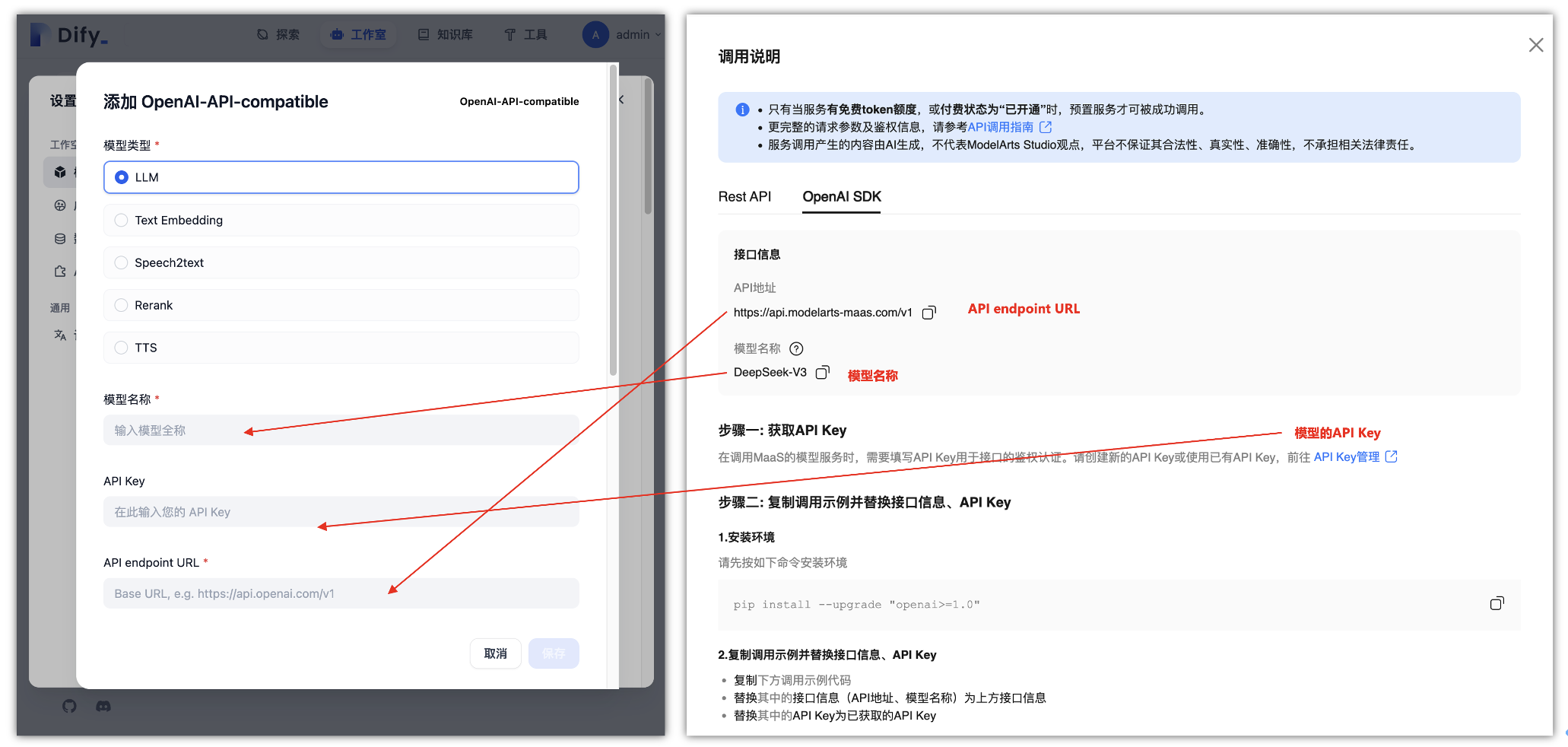Focus the API endpoint URL input field
Viewport: 1568px width, 747px height.
coord(341,593)
